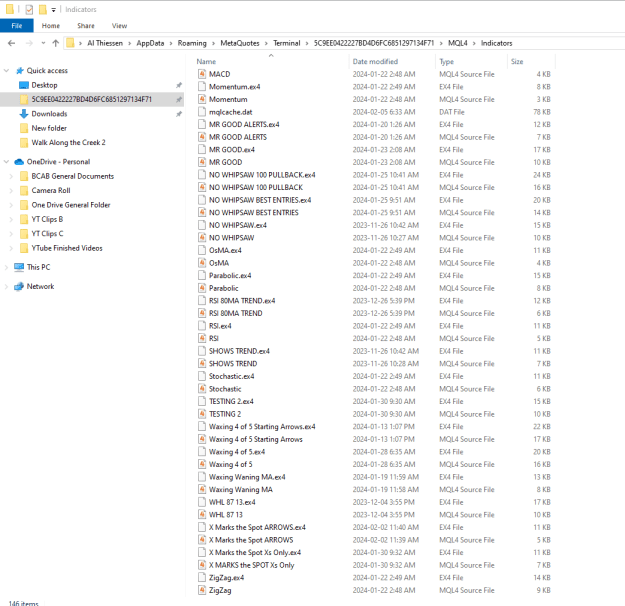
Task: Select X MARKS the SPOT Xs Only
Action: [252, 565]
